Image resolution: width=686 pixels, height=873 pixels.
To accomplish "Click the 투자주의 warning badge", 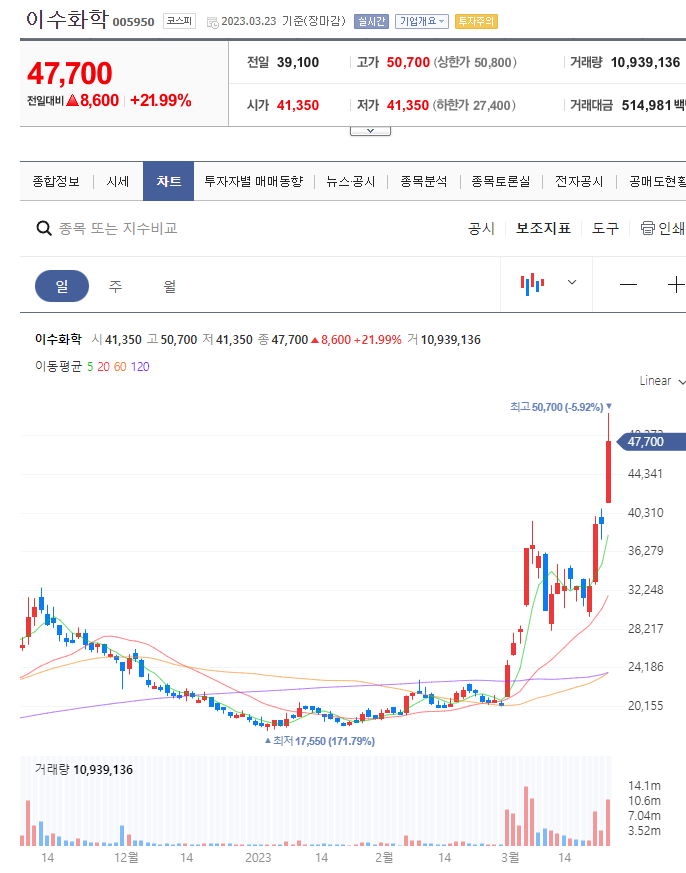I will pos(476,21).
